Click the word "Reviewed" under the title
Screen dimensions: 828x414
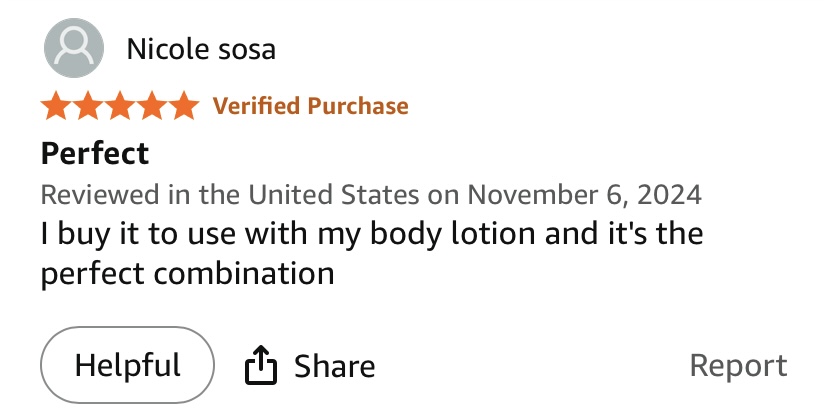tap(95, 193)
